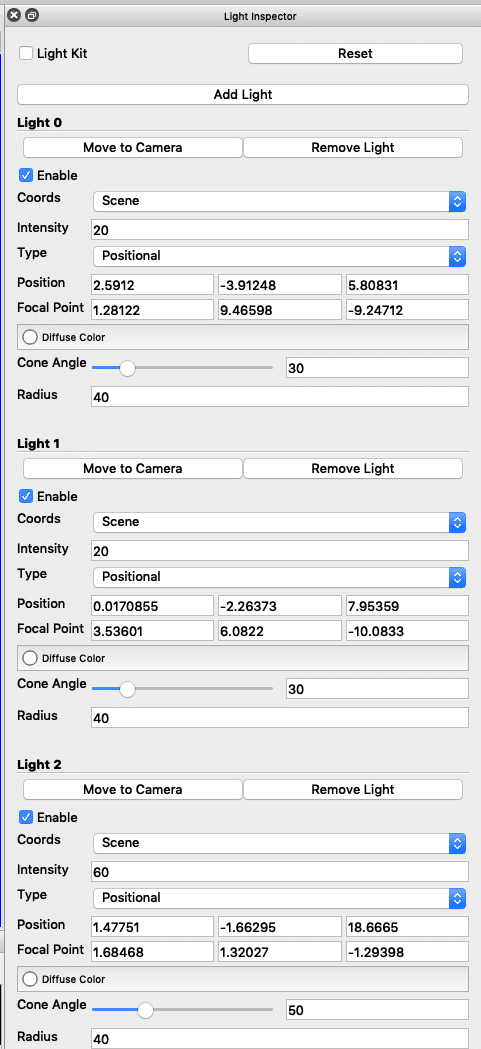Screen dimensions: 481x1049
Task: Open Light 1 Type dropdown showing Positional
Action: [x=280, y=577]
